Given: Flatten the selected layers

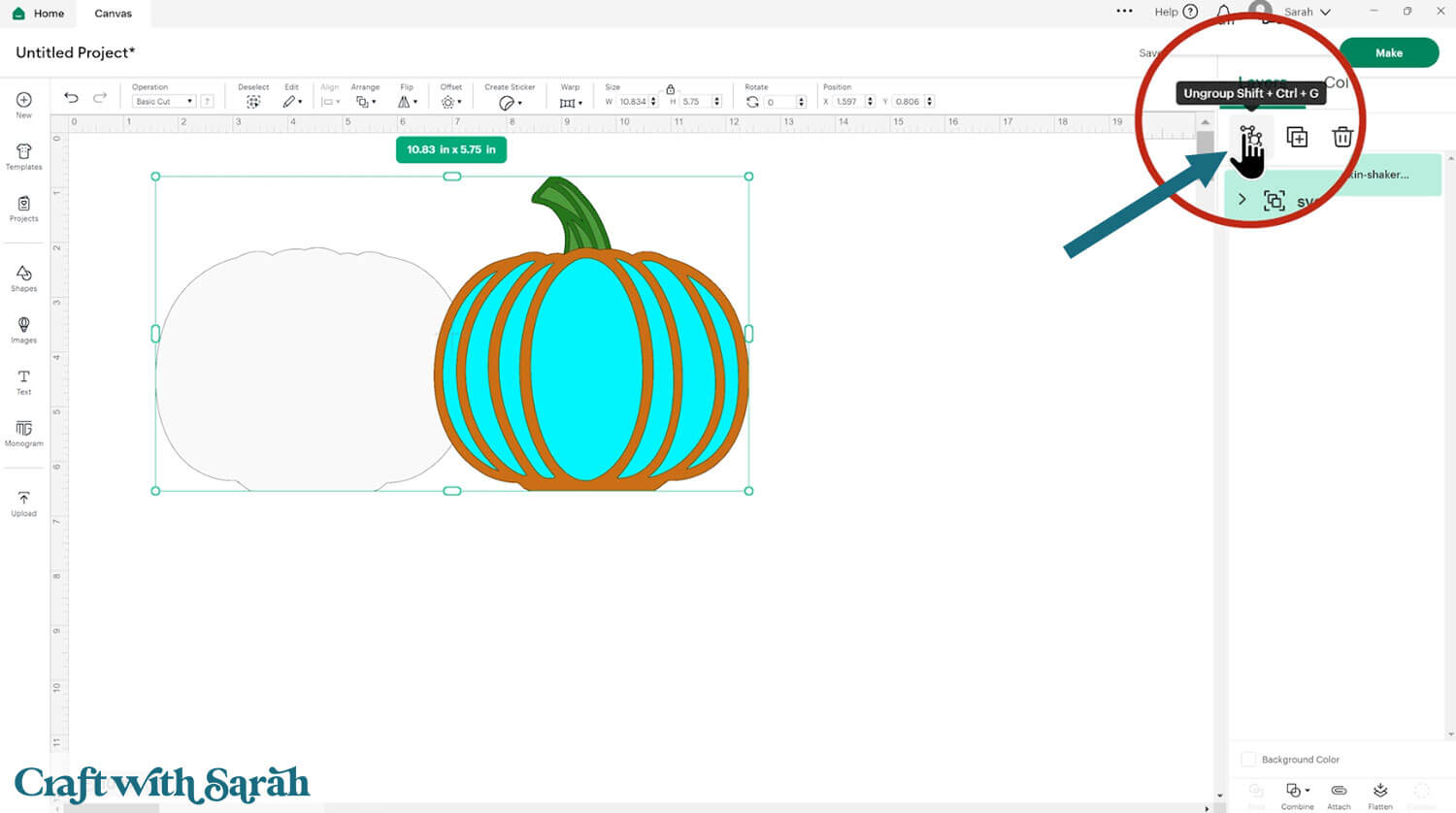Looking at the screenshot, I should [x=1380, y=796].
